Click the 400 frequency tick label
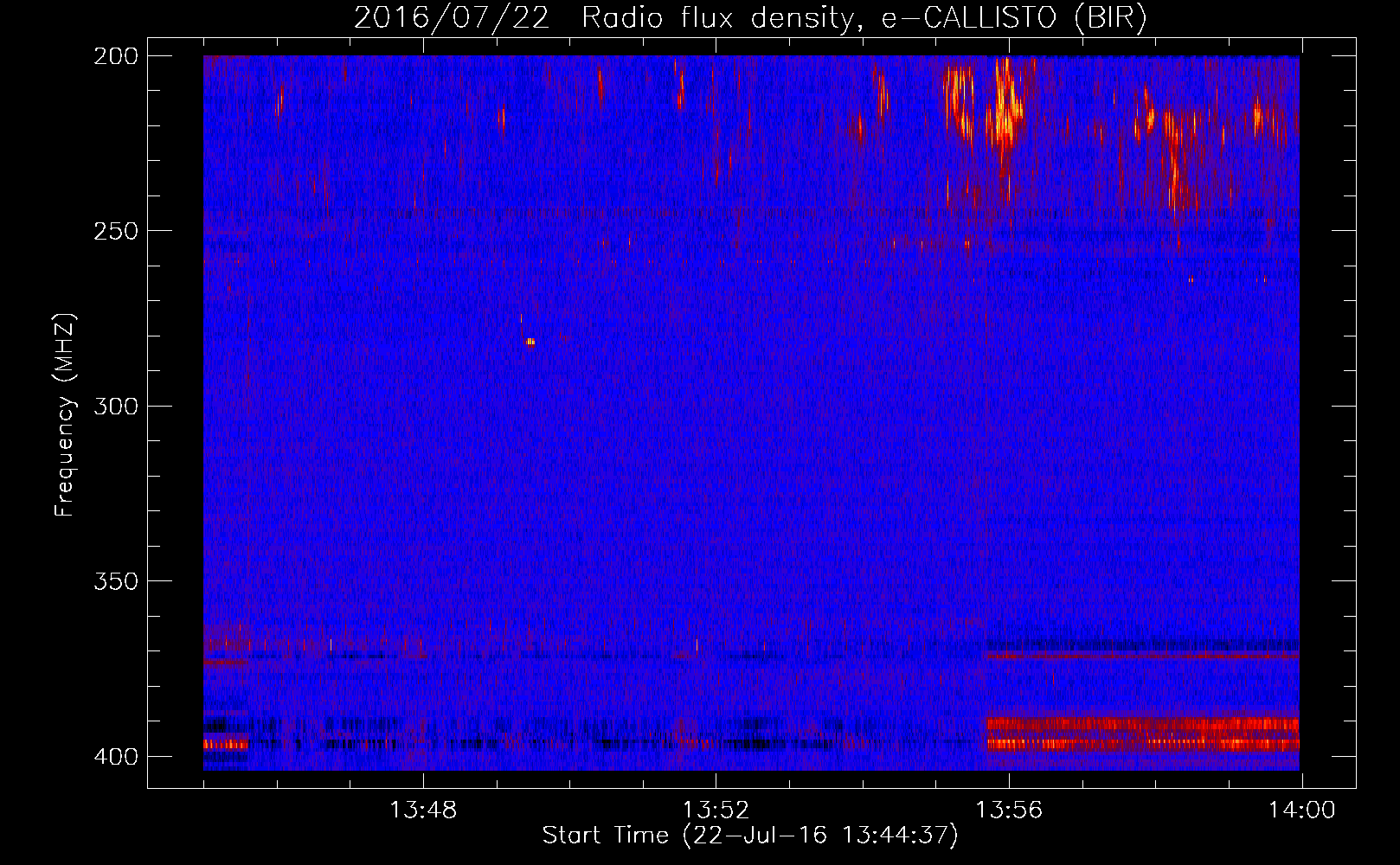This screenshot has width=1400, height=865. 115,756
